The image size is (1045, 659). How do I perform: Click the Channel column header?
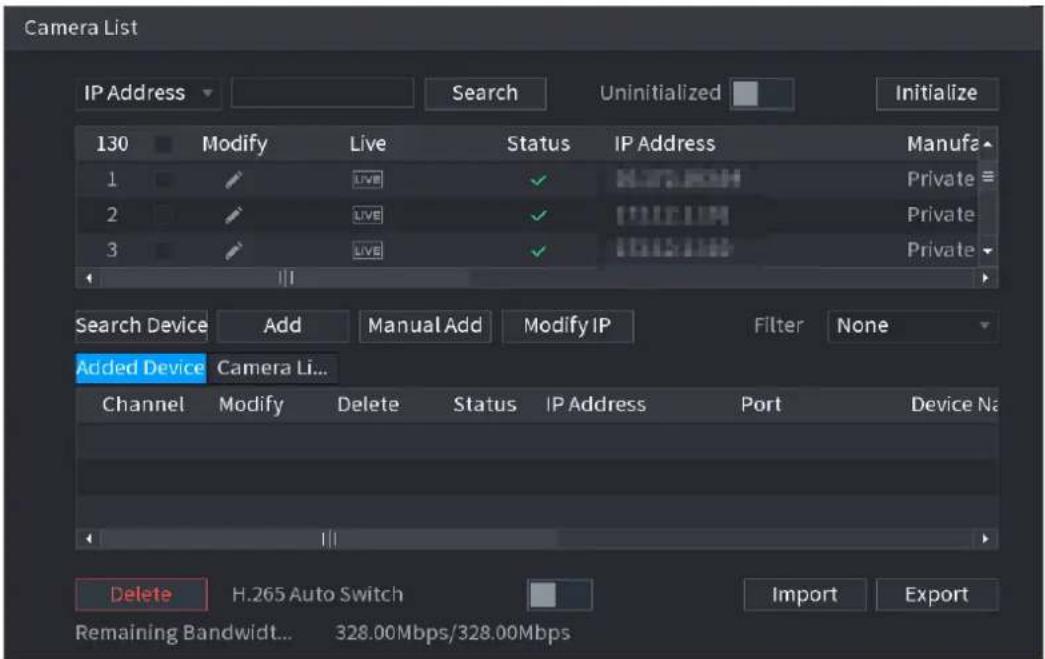[x=143, y=404]
